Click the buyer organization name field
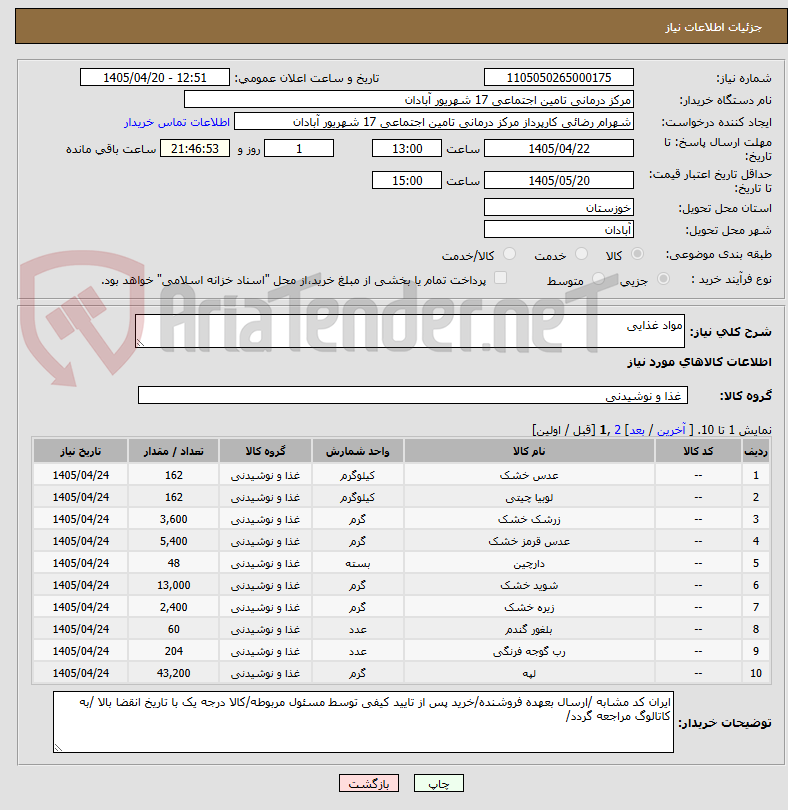Screen dimensions: 788x810 tap(409, 100)
